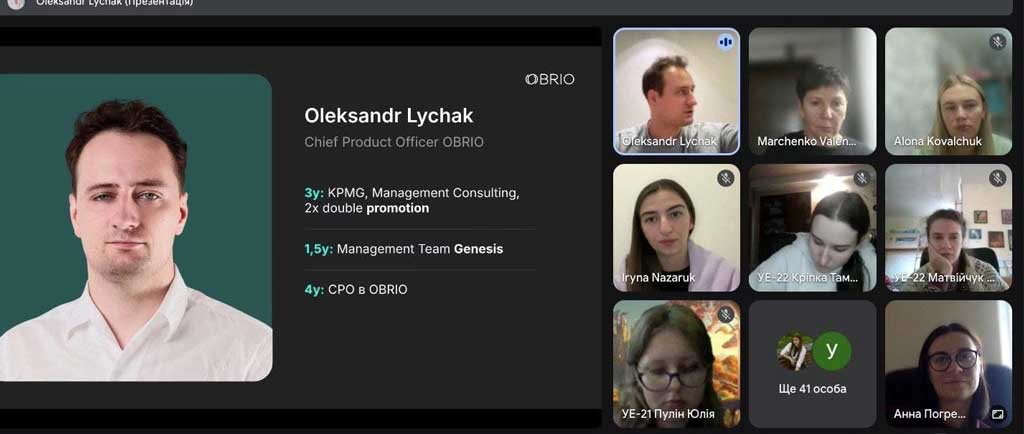The image size is (1024, 434).
Task: Click the 'Oleksandr Lychak' slide heading
Action: 389,116
